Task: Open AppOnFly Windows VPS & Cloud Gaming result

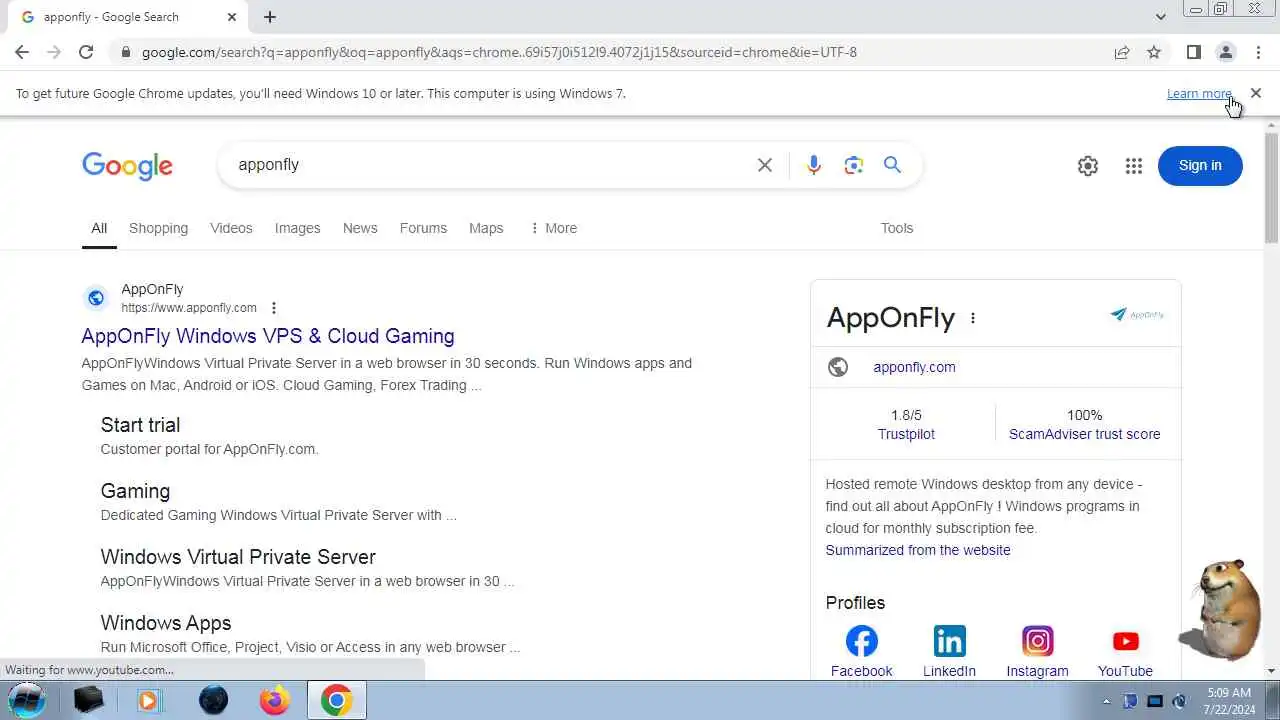Action: tap(268, 336)
